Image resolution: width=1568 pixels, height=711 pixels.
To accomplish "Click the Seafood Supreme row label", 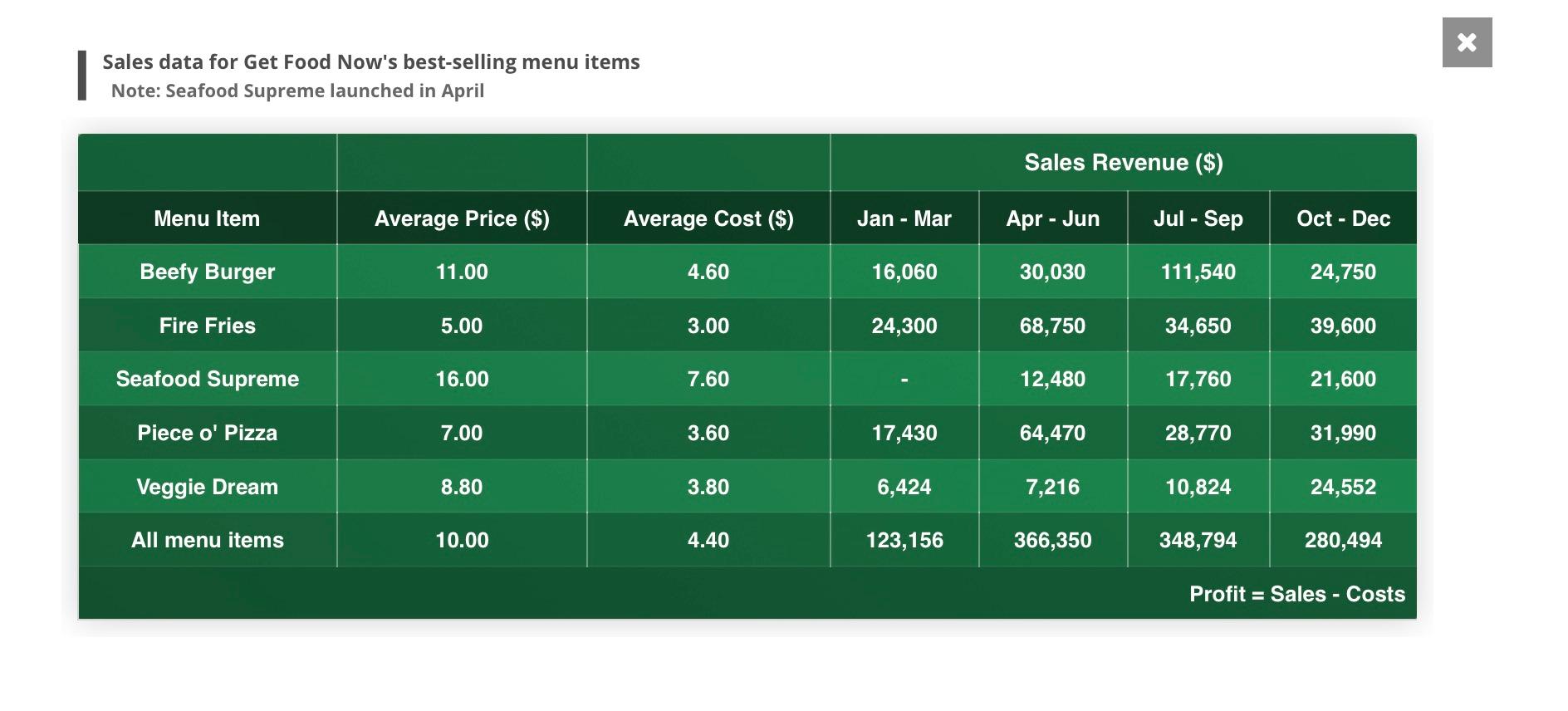I will [x=207, y=379].
